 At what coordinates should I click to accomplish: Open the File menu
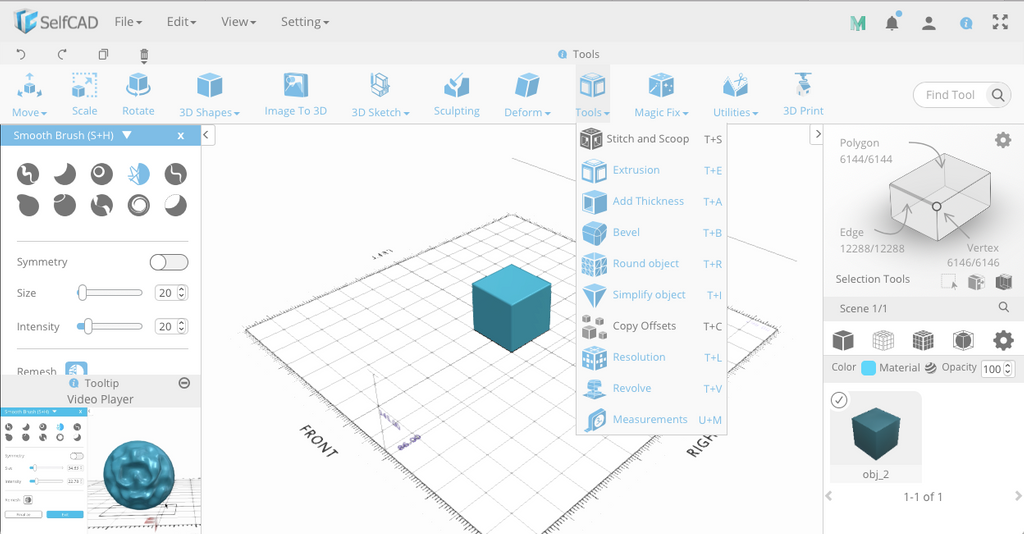[128, 22]
